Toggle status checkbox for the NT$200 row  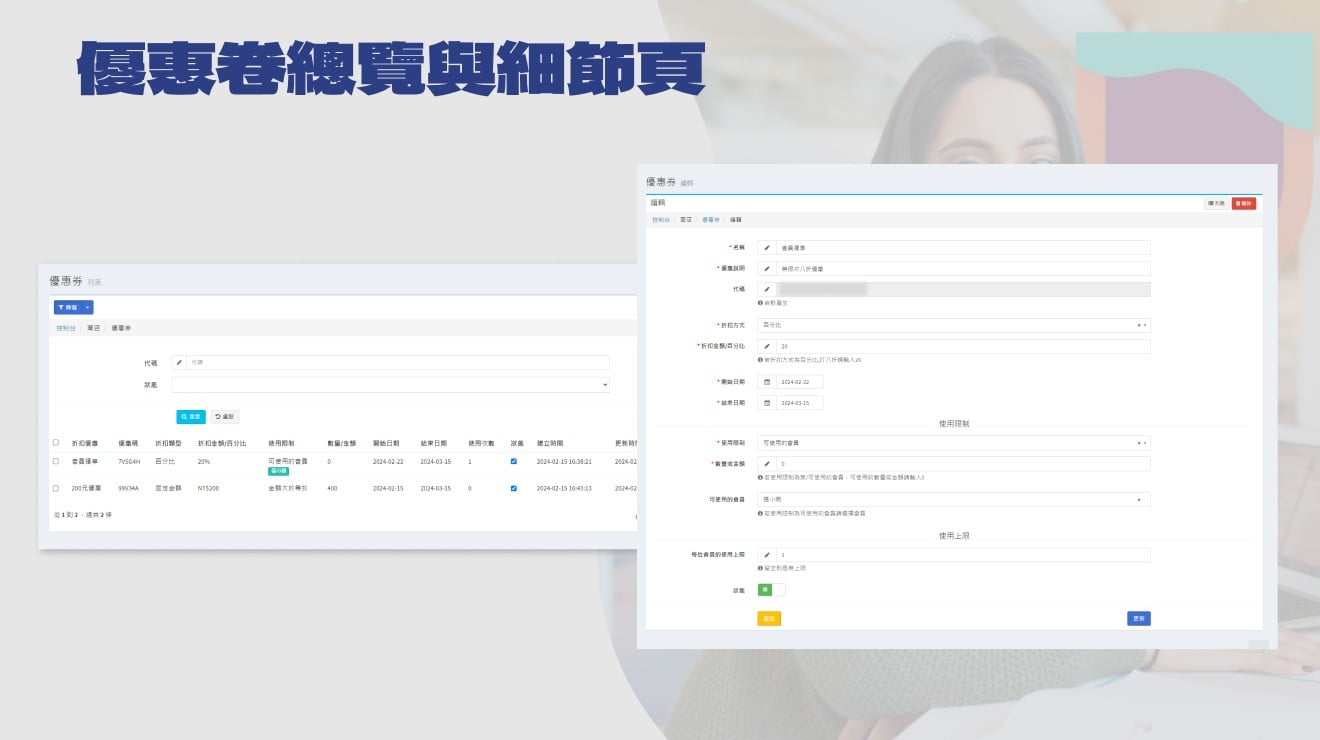pyautogui.click(x=514, y=488)
